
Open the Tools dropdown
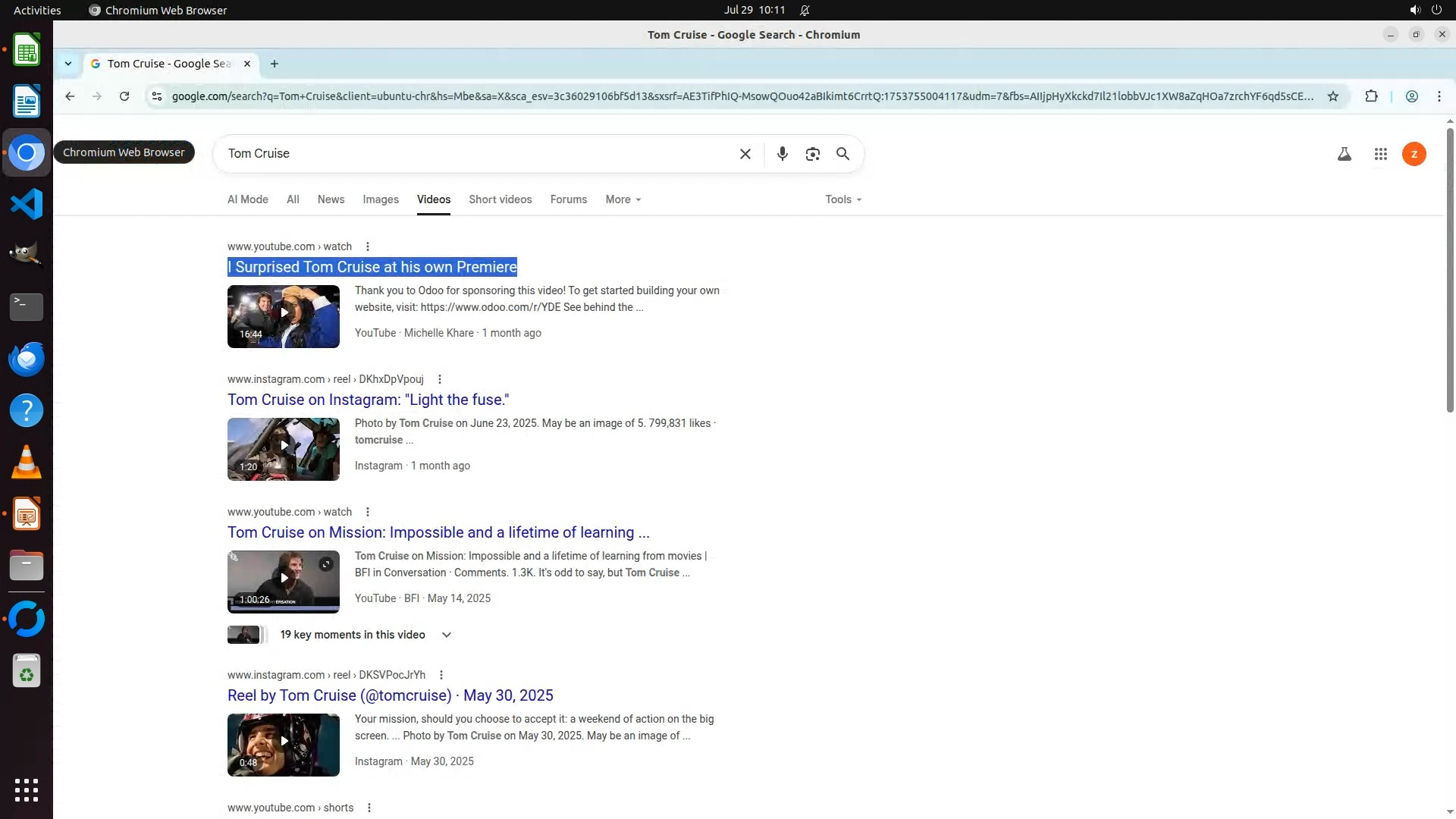point(843,199)
